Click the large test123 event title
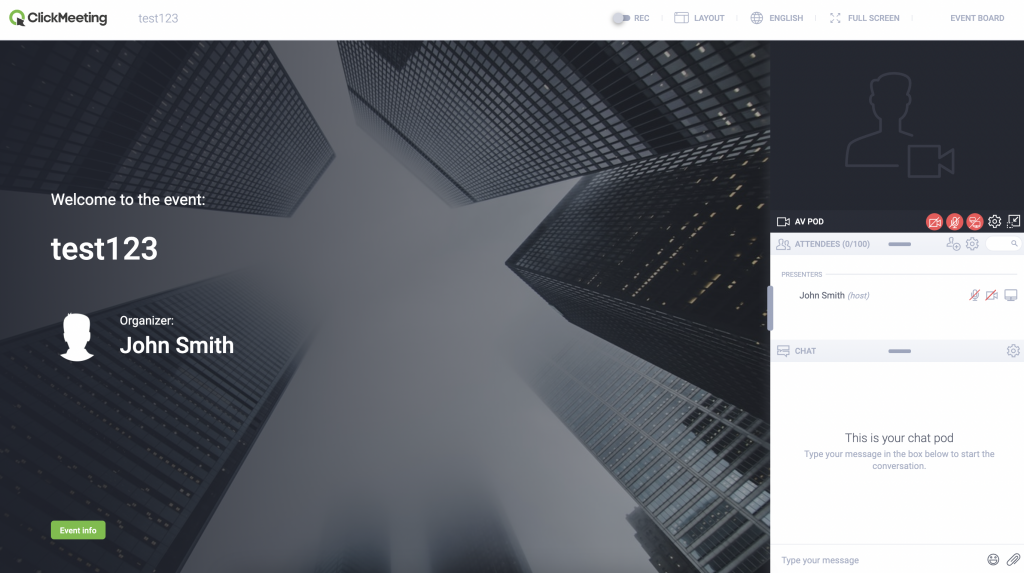 104,249
